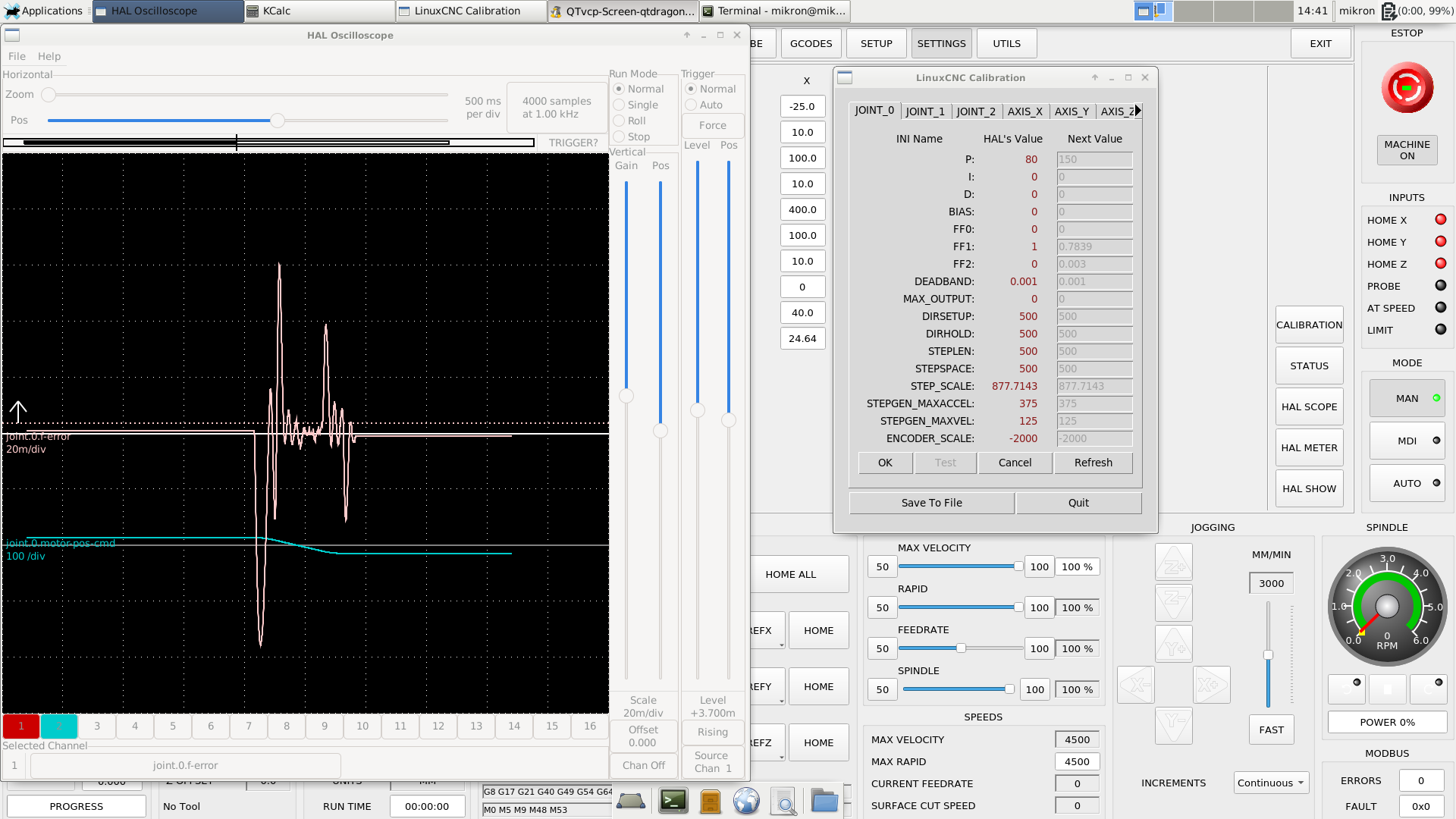The image size is (1456, 819).
Task: Switch to the AXIS_Y tab
Action: (1072, 111)
